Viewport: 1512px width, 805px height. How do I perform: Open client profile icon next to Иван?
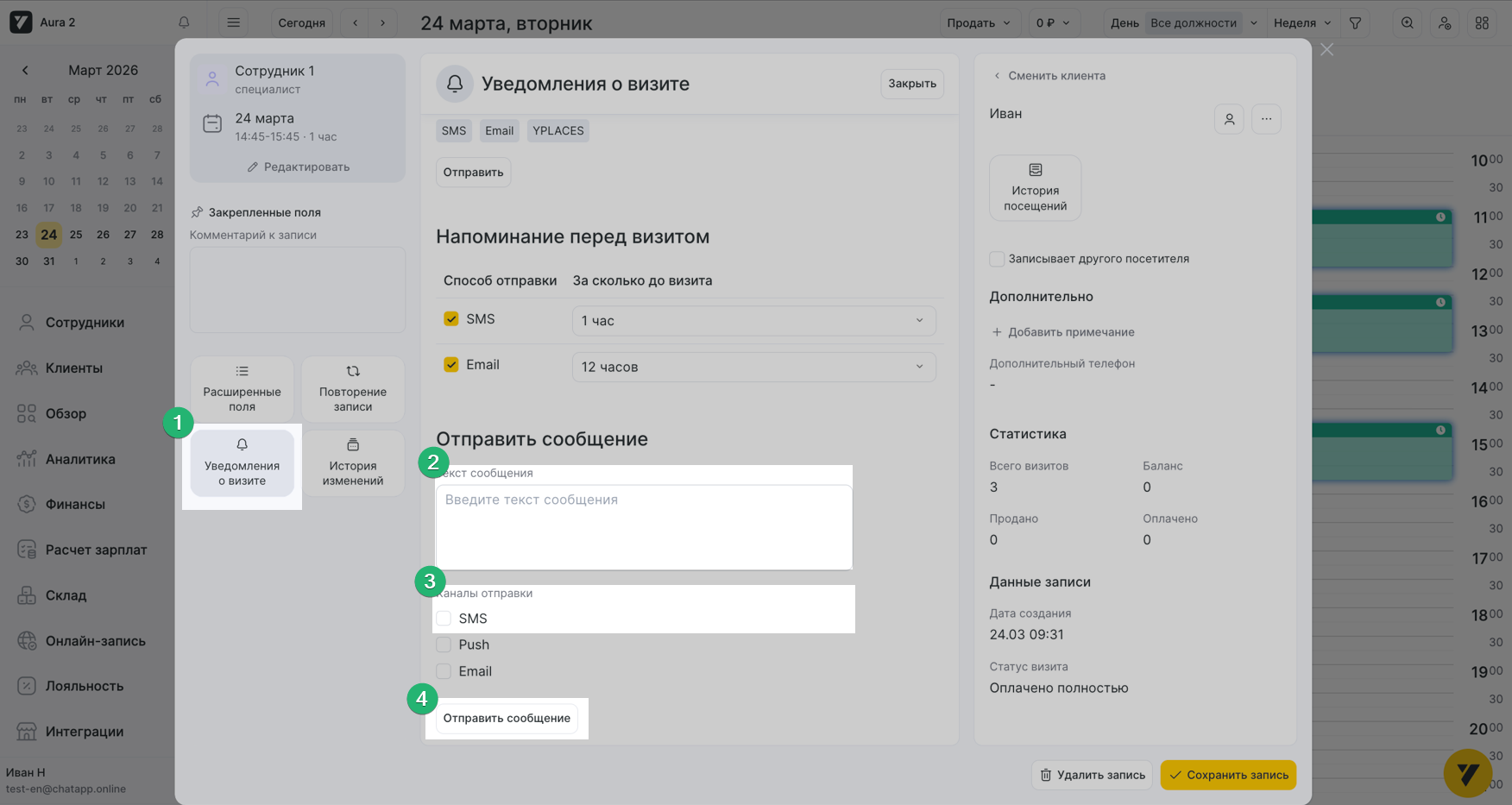tap(1229, 119)
